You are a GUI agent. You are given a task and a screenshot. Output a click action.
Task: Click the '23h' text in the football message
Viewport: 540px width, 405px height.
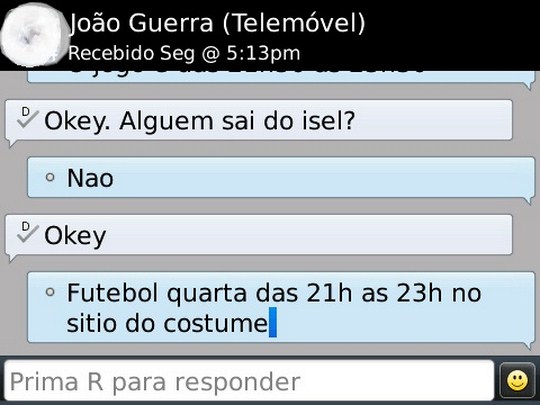(419, 293)
